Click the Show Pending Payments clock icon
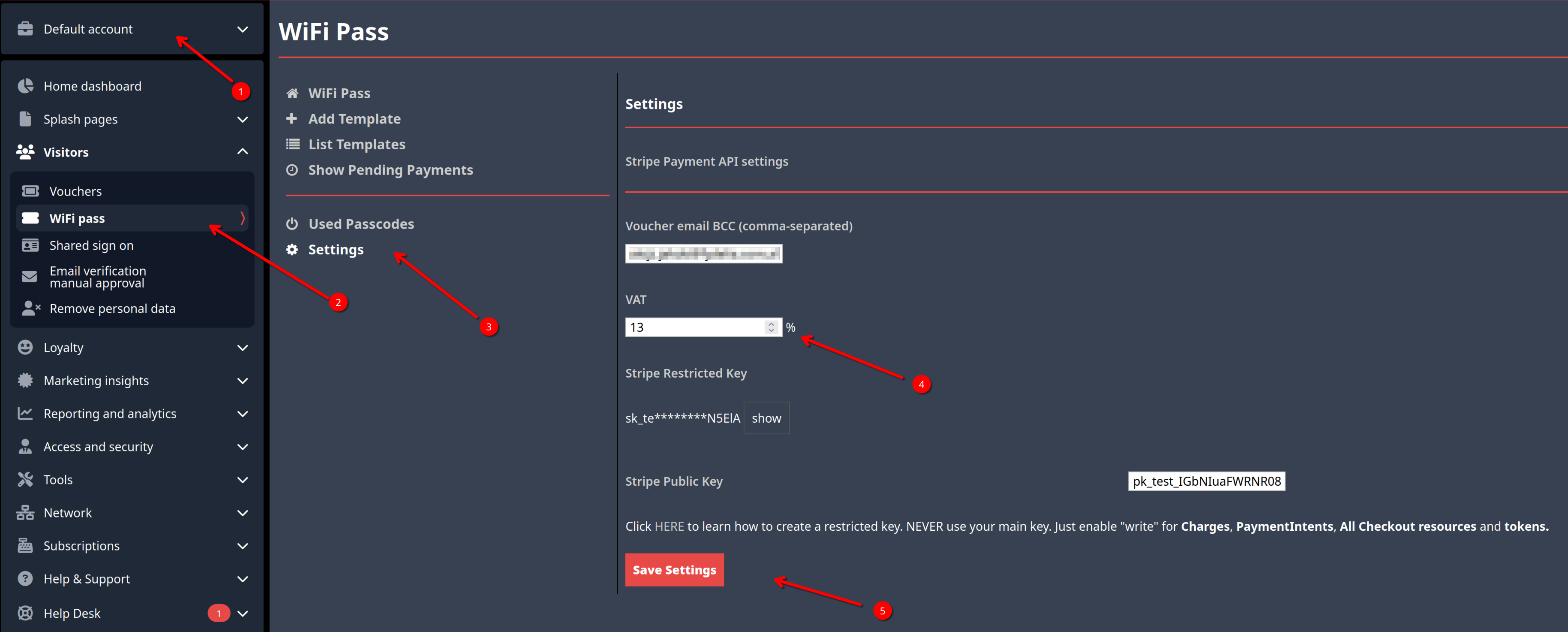 [x=292, y=170]
